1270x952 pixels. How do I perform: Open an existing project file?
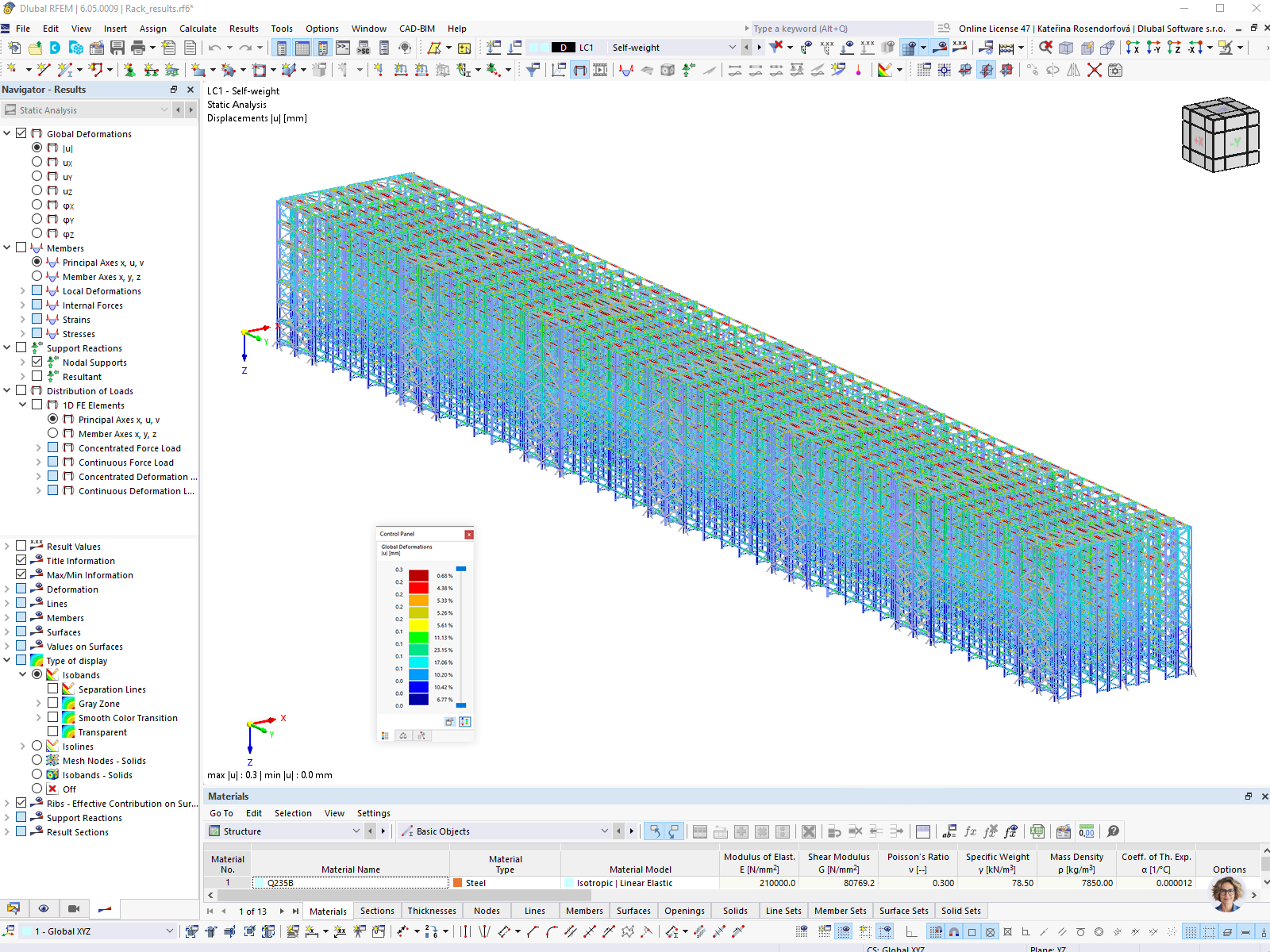tap(35, 48)
